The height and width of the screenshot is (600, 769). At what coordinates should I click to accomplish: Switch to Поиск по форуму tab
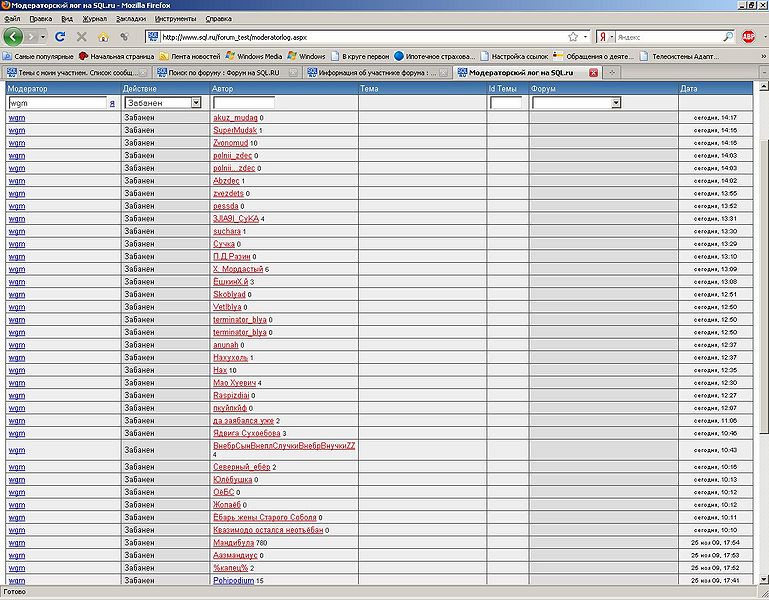point(227,73)
